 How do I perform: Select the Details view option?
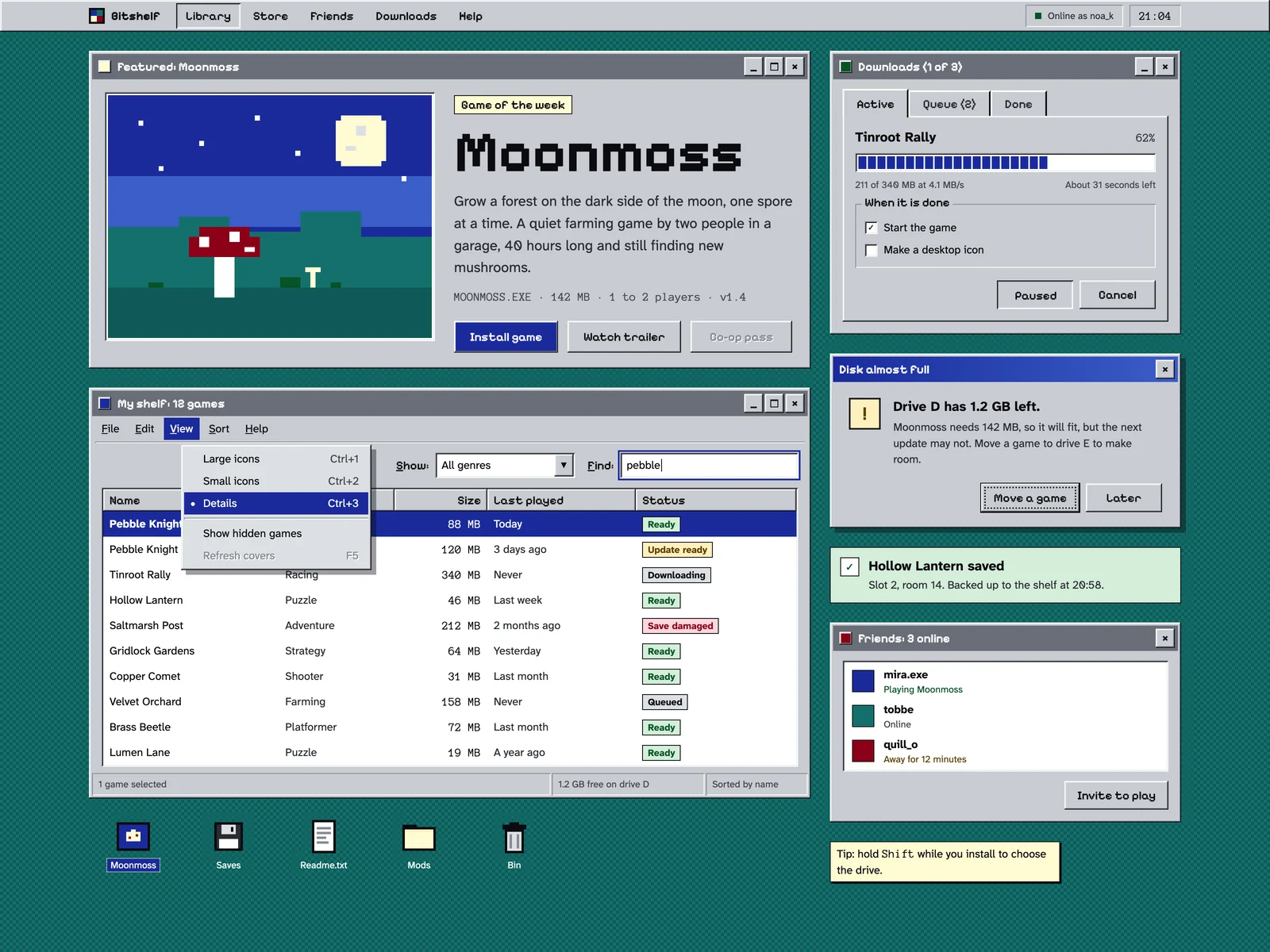[x=276, y=503]
